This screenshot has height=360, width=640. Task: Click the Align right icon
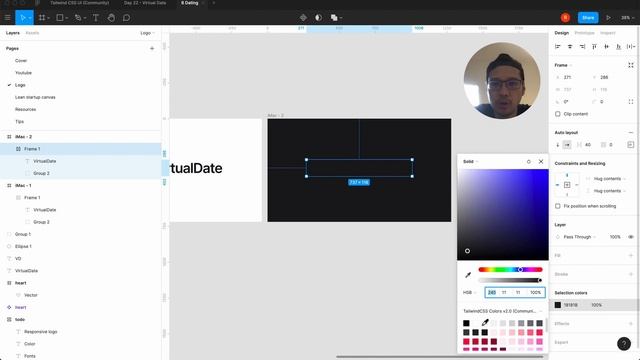pyautogui.click(x=582, y=47)
